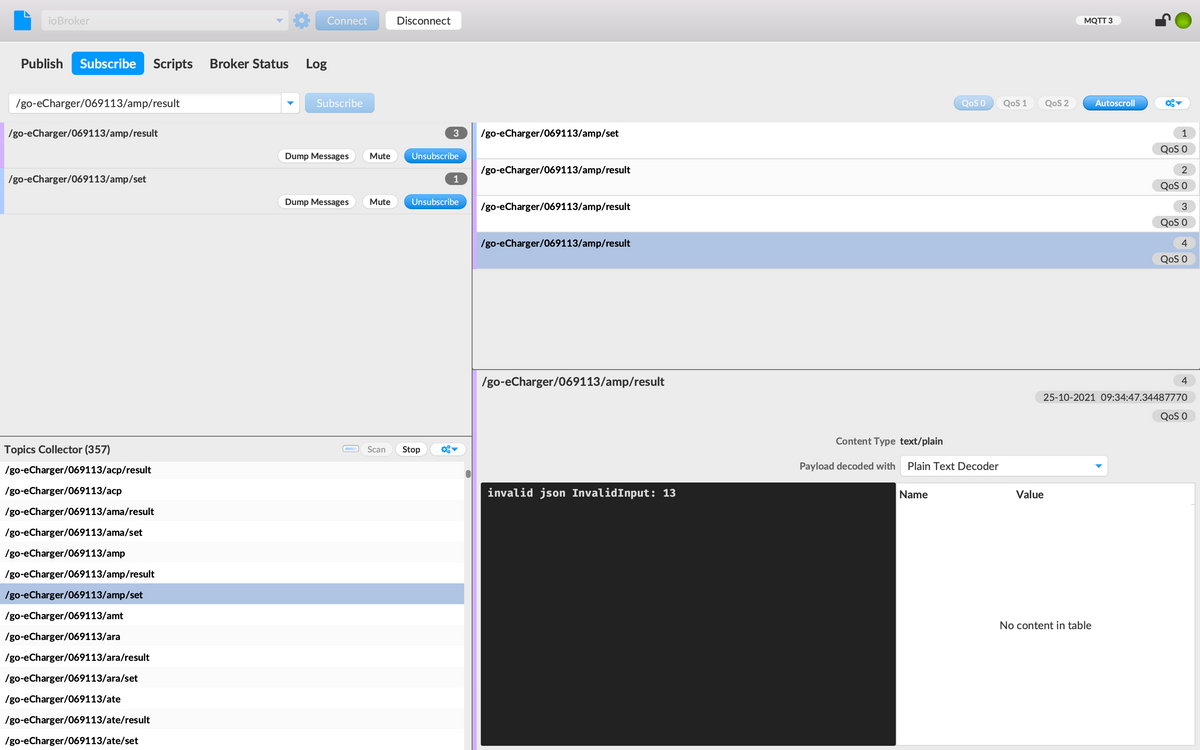Select the QoS 2 option

[x=1057, y=103]
